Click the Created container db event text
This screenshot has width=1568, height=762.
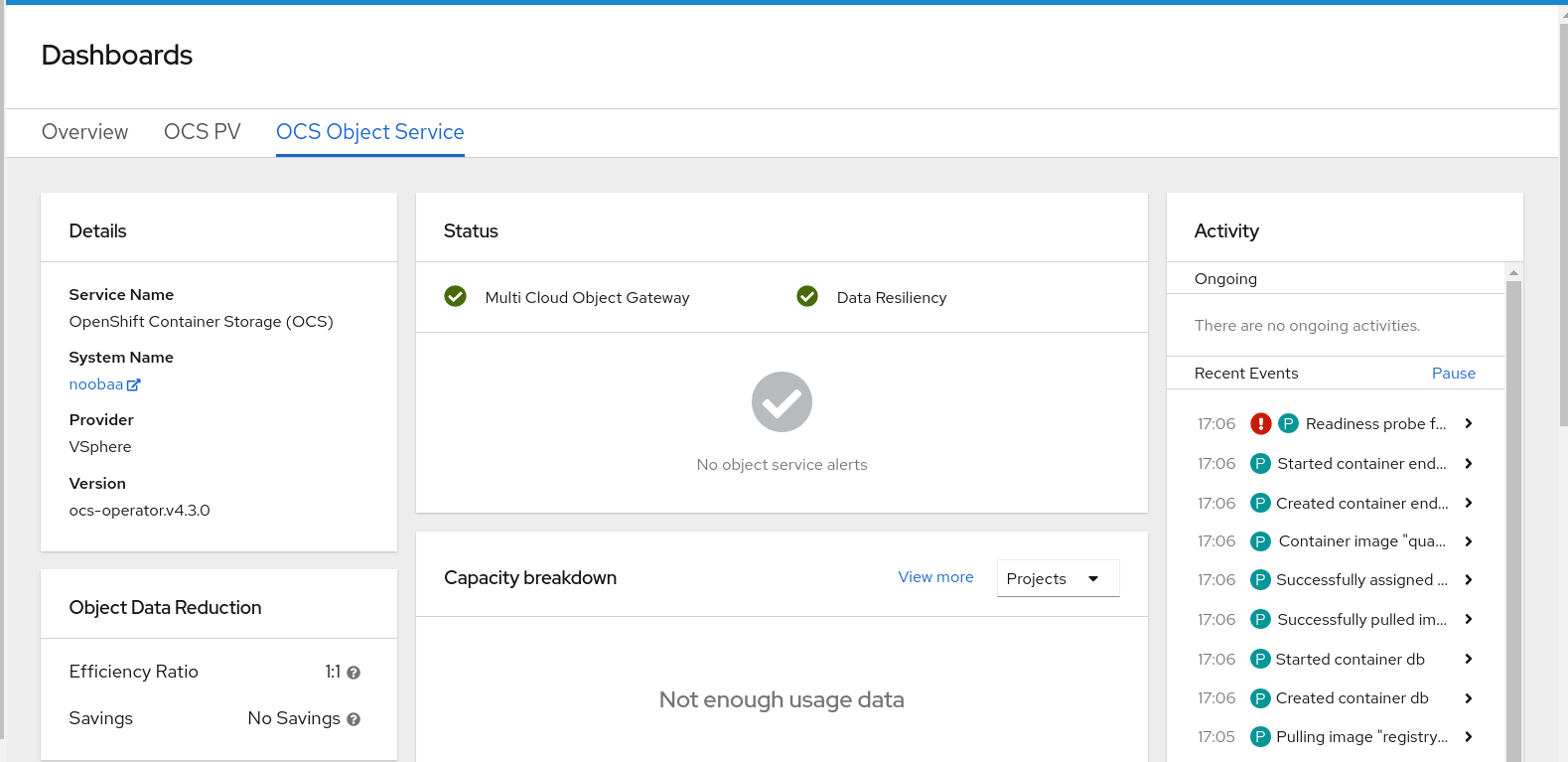pyautogui.click(x=1352, y=698)
